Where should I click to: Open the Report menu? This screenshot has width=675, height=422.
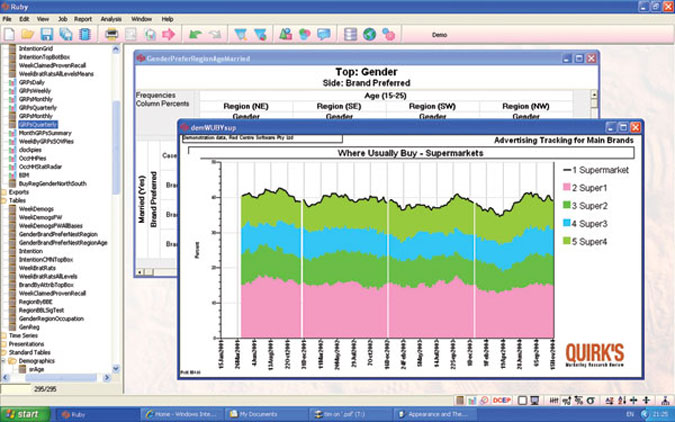(82, 19)
